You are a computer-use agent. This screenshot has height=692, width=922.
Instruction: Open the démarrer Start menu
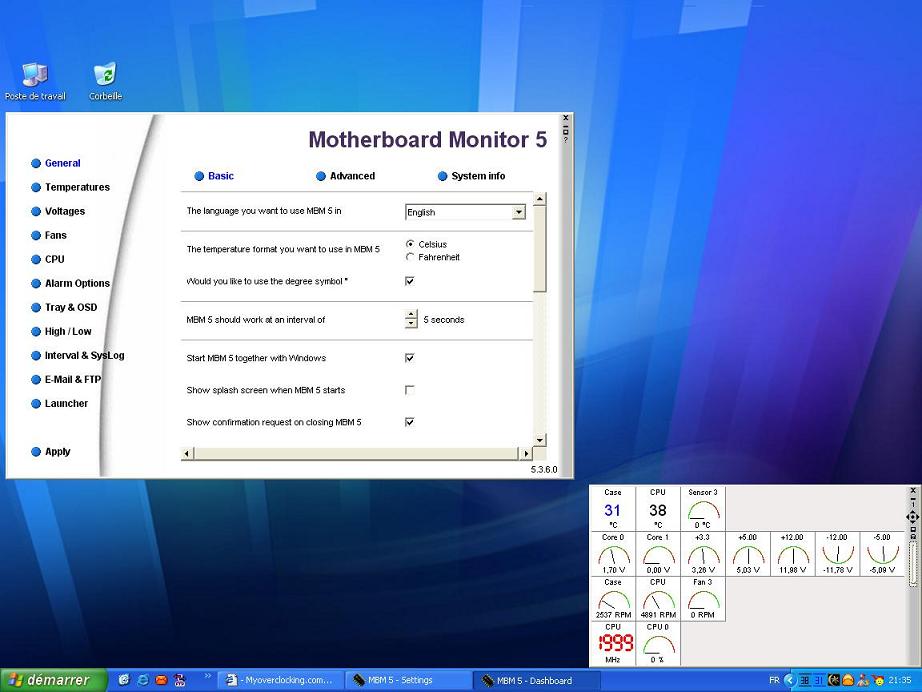click(x=54, y=680)
